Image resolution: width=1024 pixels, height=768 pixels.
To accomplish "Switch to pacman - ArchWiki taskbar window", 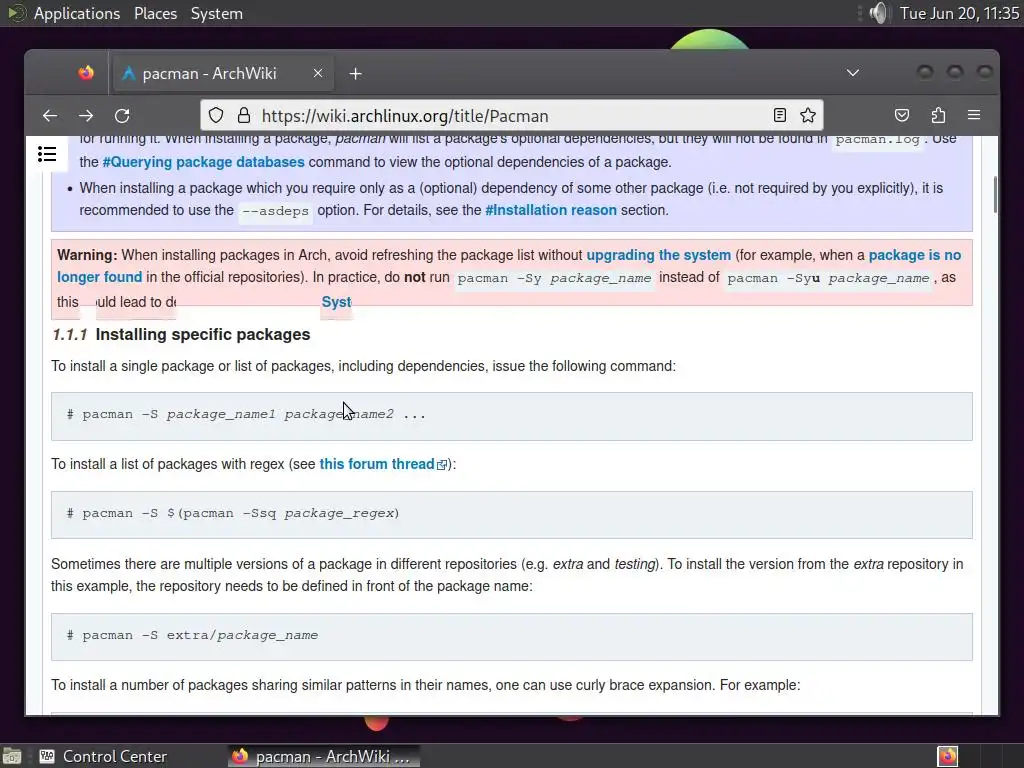I will click(324, 756).
